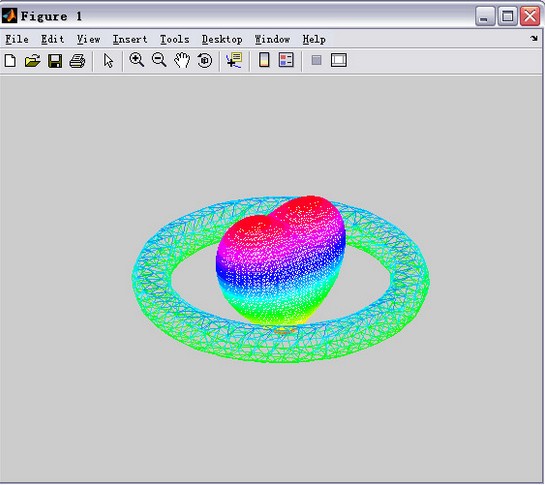545x485 pixels.
Task: Open the File menu
Action: click(17, 39)
